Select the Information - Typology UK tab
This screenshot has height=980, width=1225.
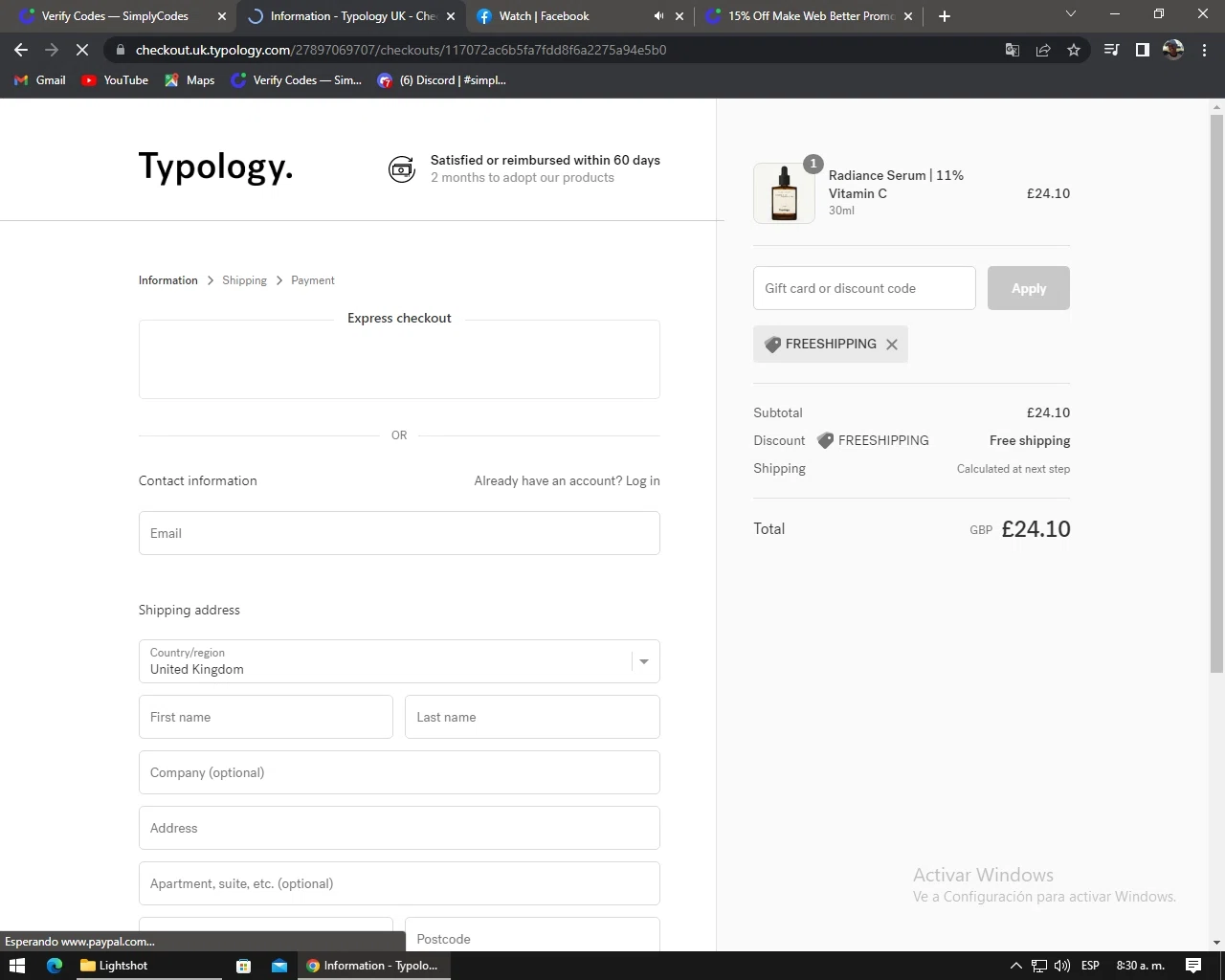pos(352,16)
